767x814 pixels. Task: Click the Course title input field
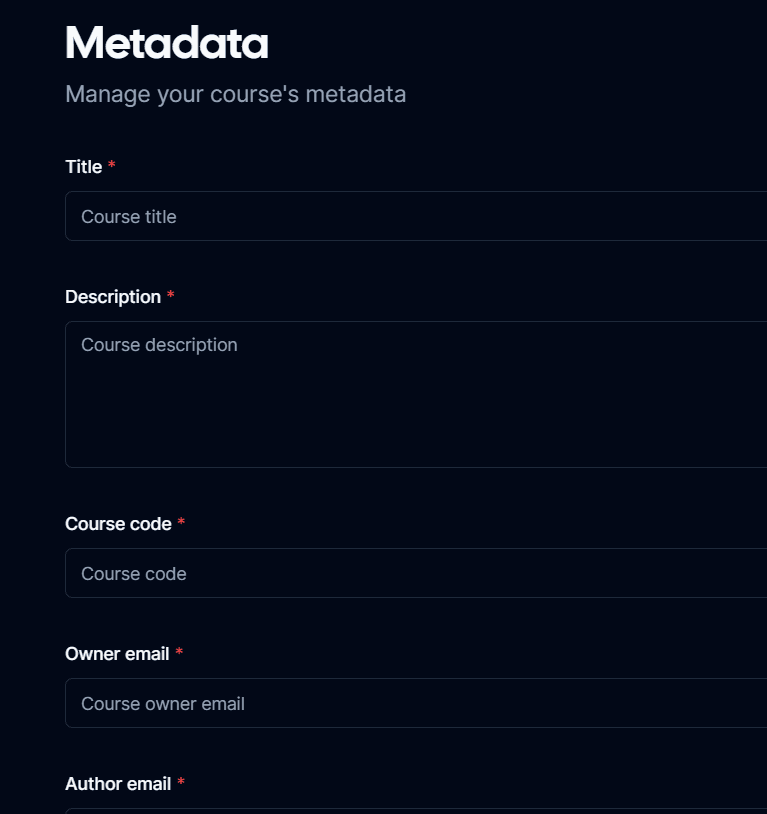point(416,216)
